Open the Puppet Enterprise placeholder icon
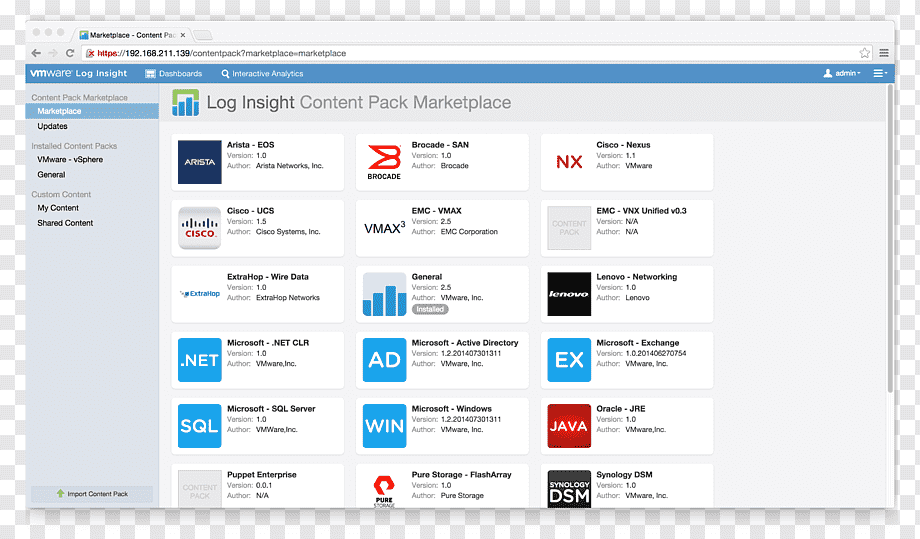Image resolution: width=920 pixels, height=539 pixels. tap(199, 489)
